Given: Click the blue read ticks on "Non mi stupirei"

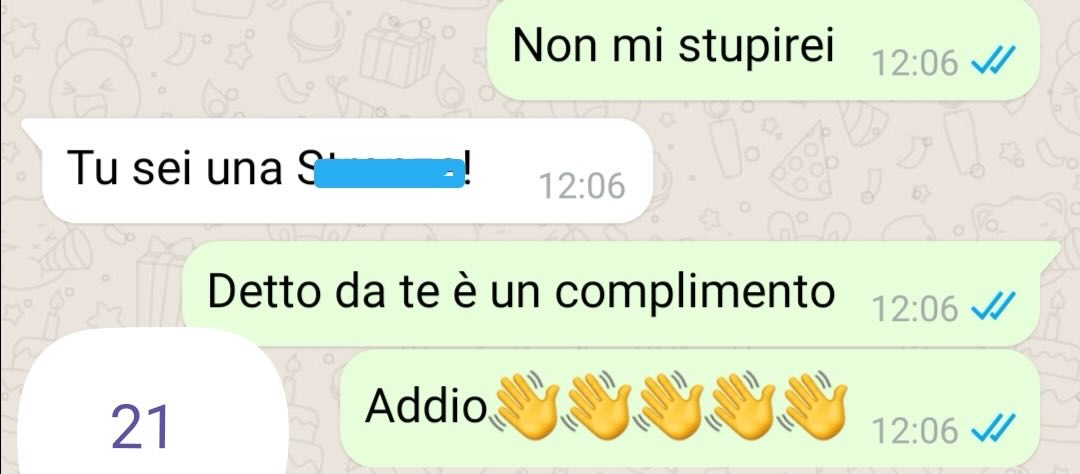Looking at the screenshot, I should tap(993, 64).
